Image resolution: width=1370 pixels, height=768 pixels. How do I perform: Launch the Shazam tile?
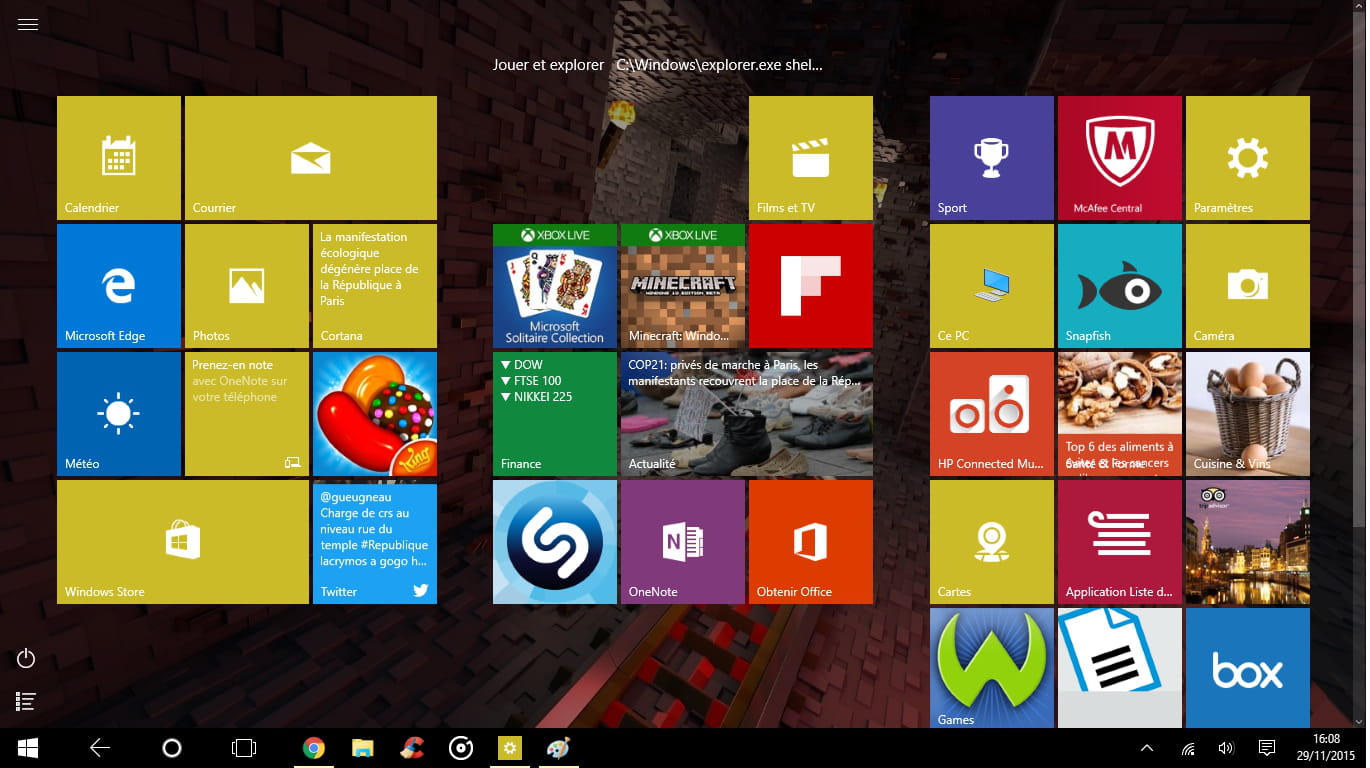tap(555, 542)
